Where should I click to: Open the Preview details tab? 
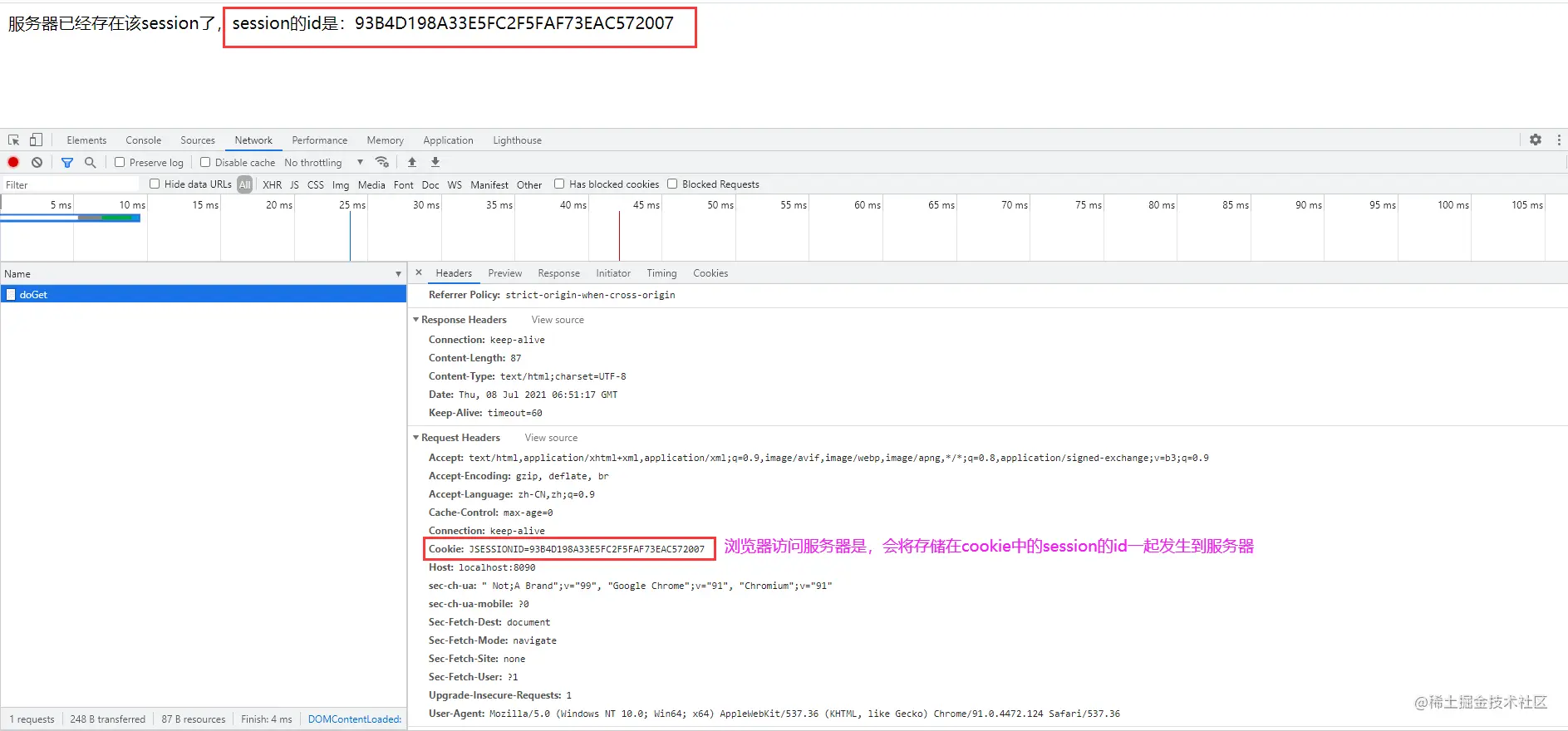505,273
